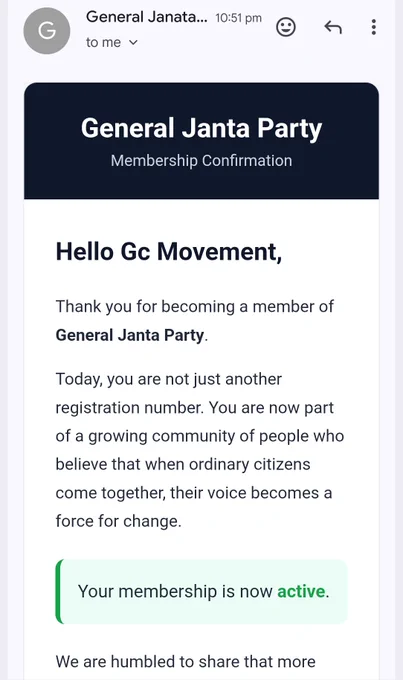Click the bold General Janta Party body text
Image resolution: width=403 pixels, height=680 pixels.
click(130, 335)
